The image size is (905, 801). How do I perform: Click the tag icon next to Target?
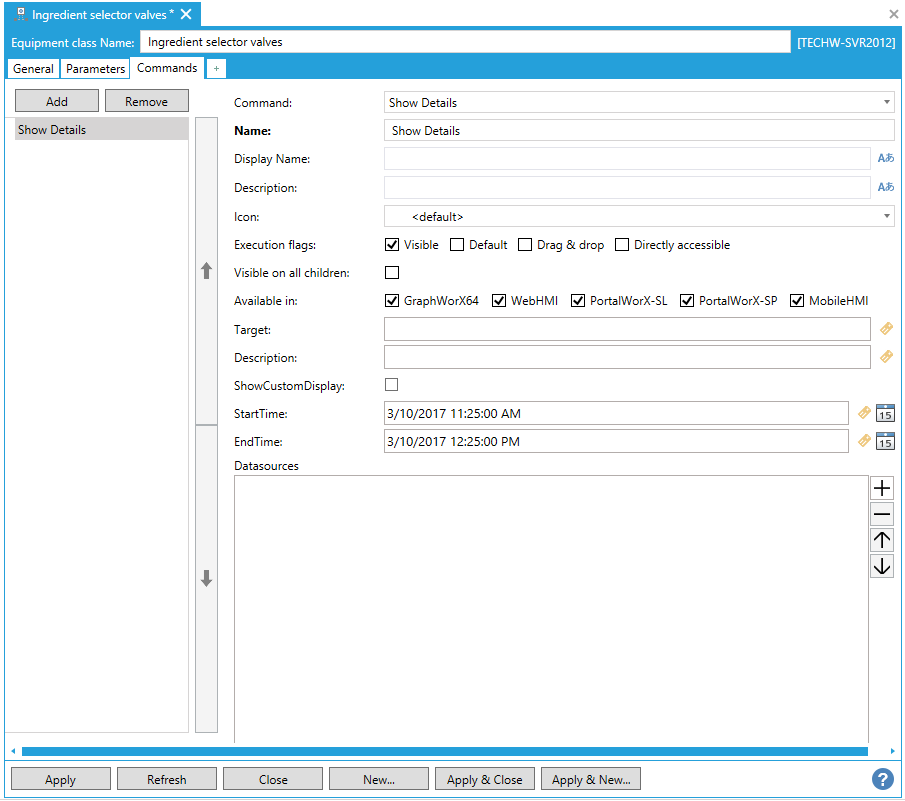886,329
